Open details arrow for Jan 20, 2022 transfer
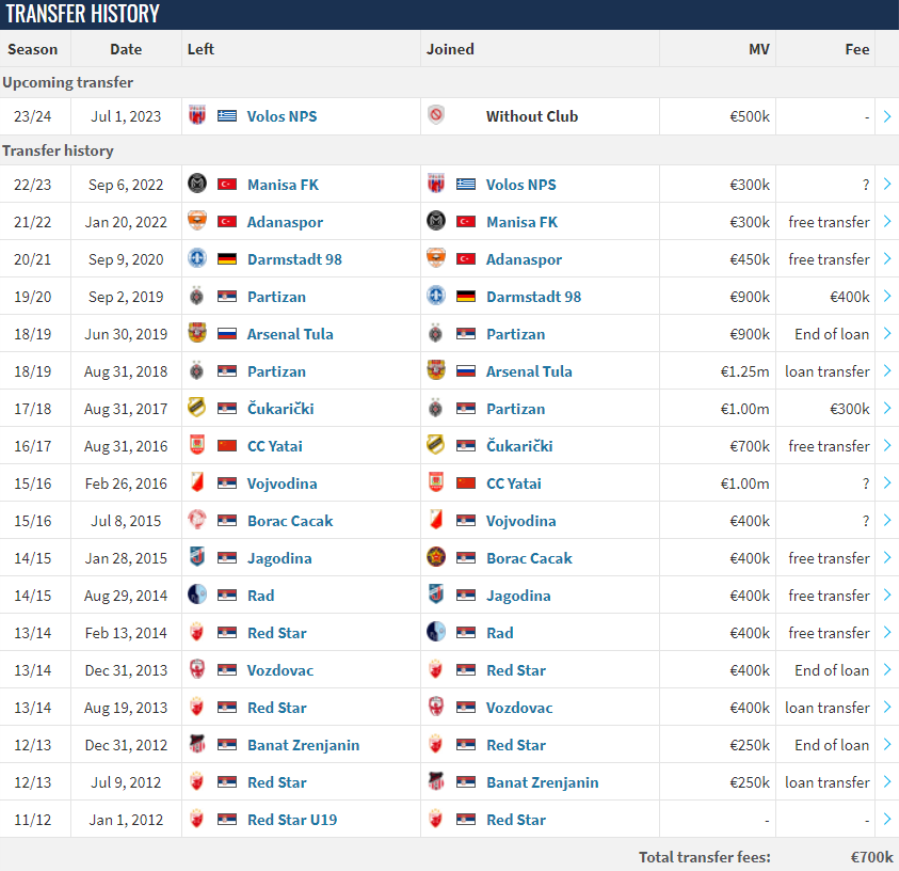The image size is (899, 871). point(887,221)
